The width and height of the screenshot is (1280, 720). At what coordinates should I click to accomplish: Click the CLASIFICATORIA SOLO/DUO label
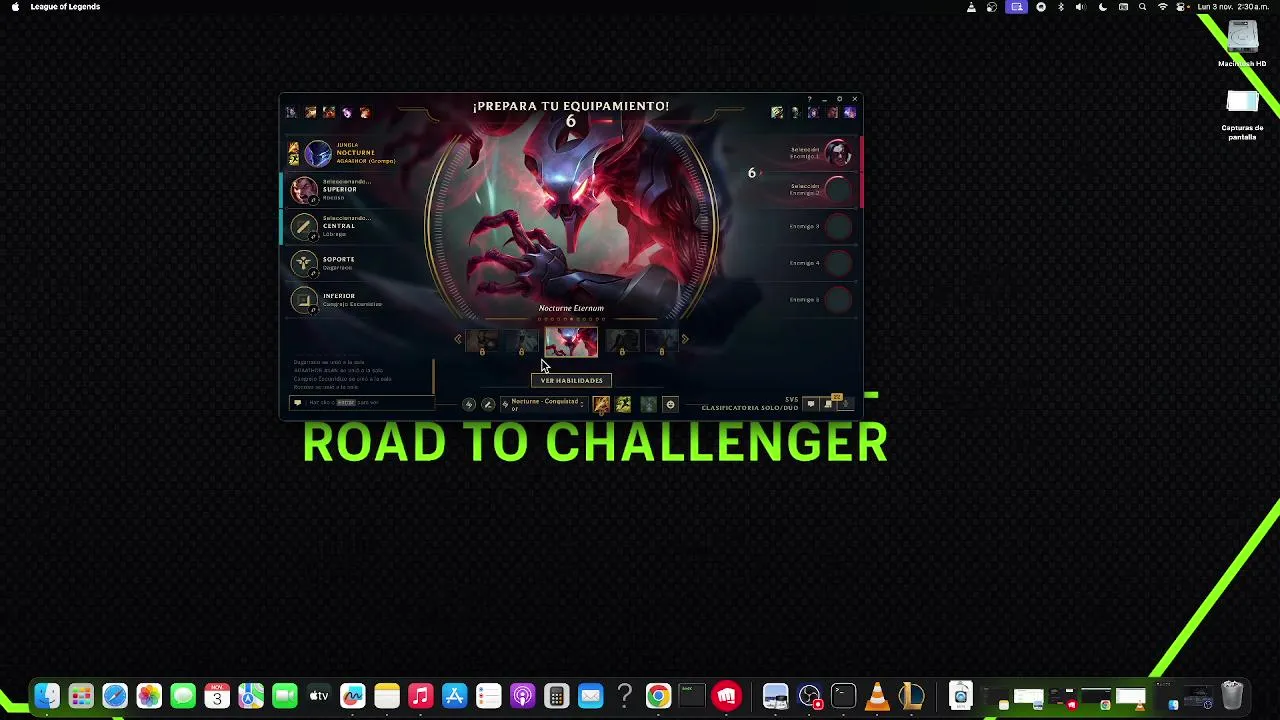tap(750, 408)
